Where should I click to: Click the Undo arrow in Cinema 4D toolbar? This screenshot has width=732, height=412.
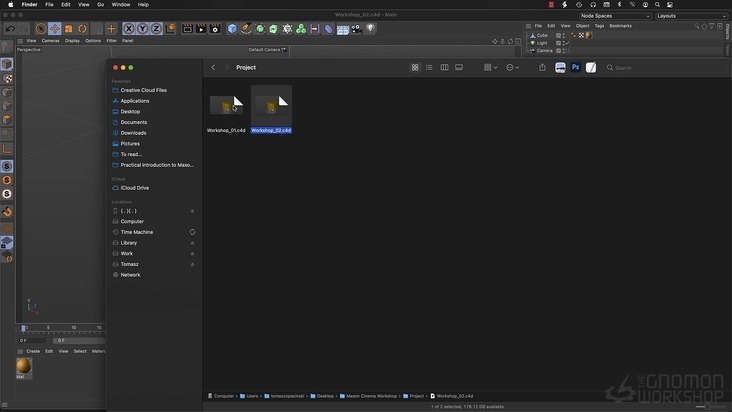coord(10,29)
